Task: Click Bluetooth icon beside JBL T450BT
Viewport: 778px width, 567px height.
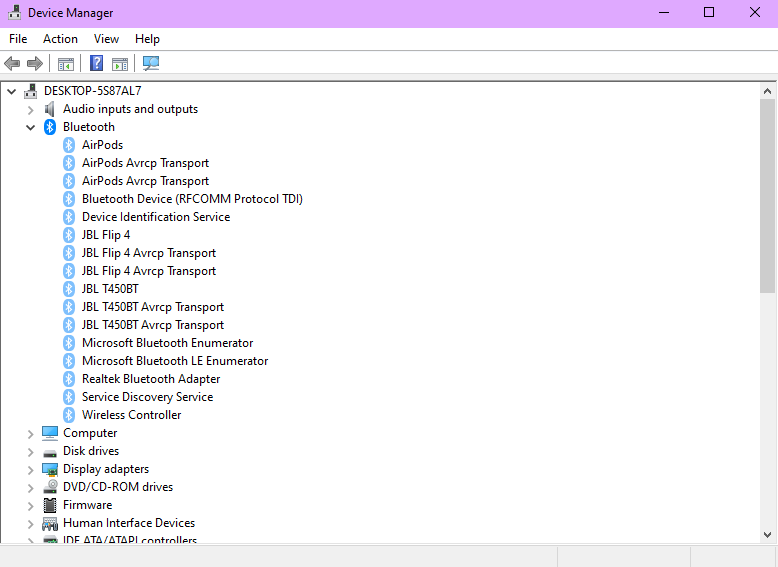Action: [69, 289]
